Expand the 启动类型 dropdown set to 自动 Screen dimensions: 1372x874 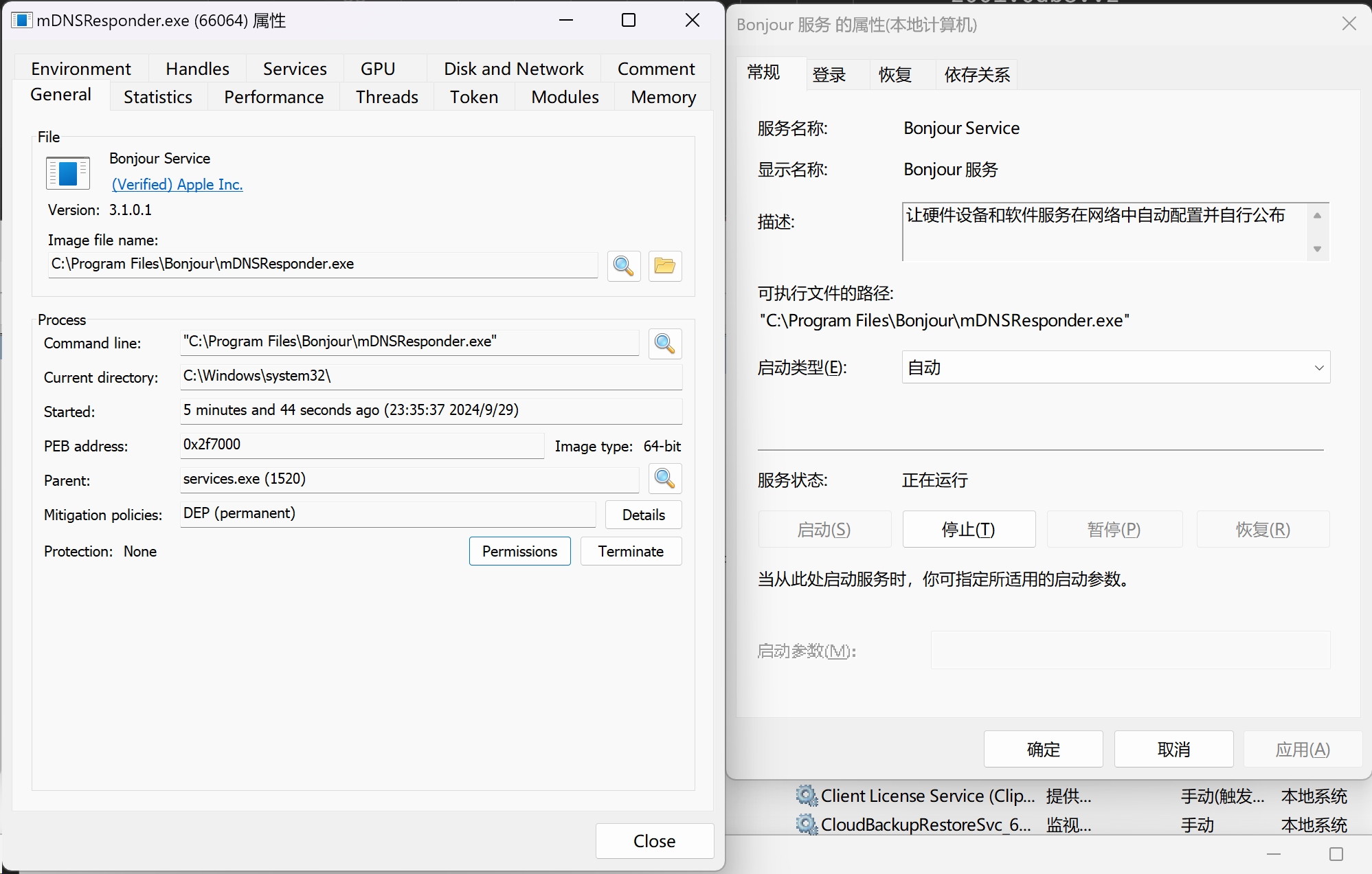coord(1116,368)
